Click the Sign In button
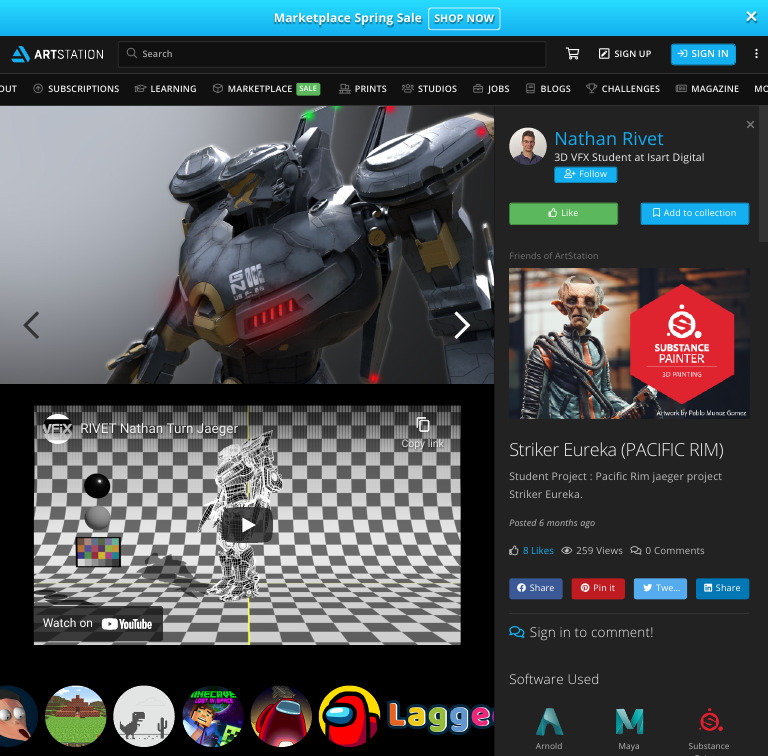The height and width of the screenshot is (756, 768). click(703, 54)
